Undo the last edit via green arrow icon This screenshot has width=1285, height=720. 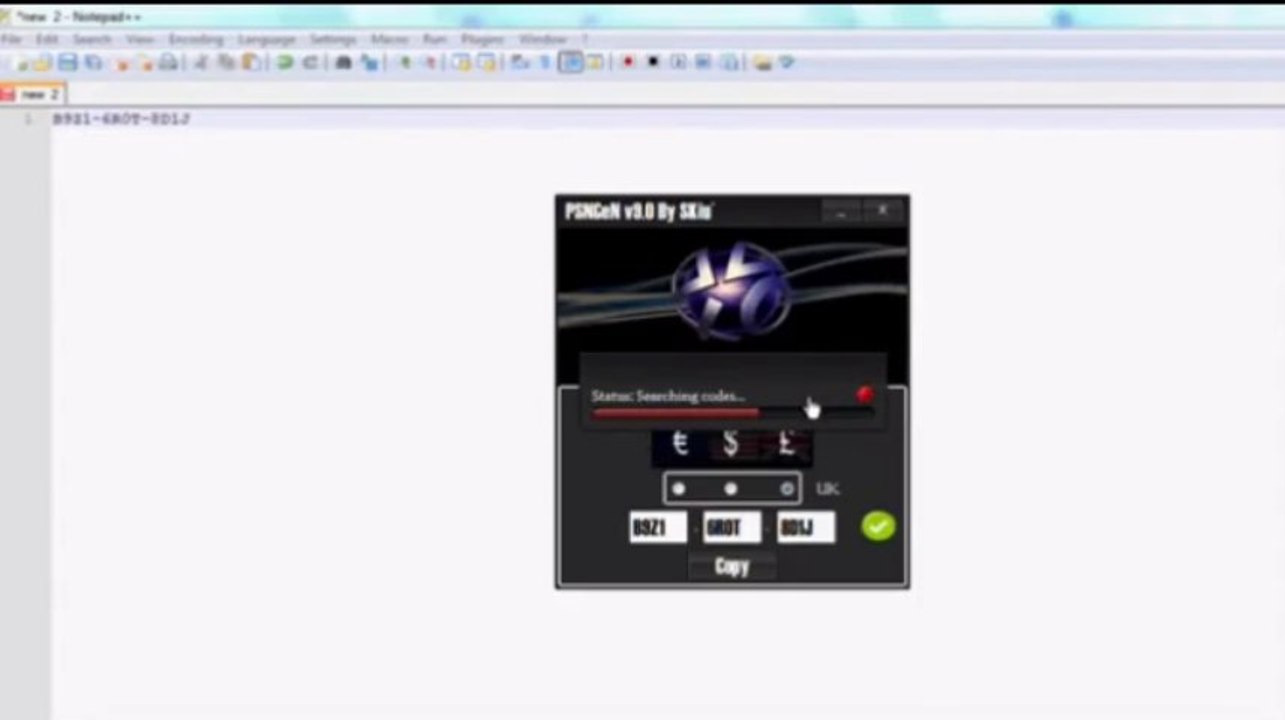(x=285, y=62)
